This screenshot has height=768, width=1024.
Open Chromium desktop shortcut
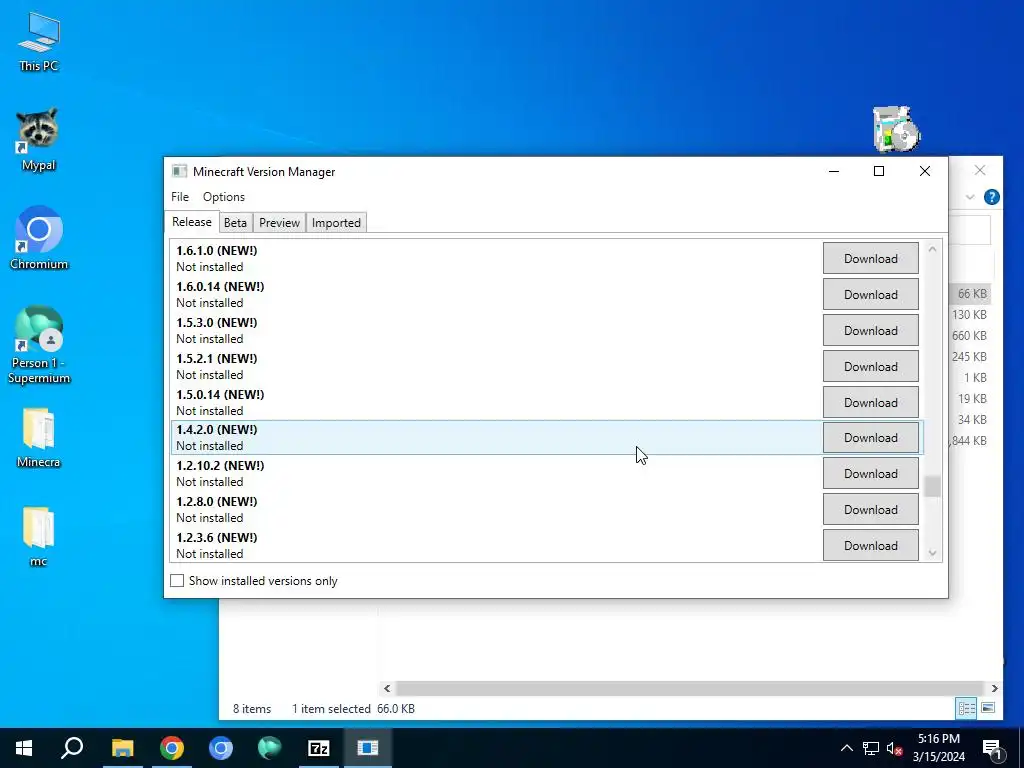click(x=39, y=238)
